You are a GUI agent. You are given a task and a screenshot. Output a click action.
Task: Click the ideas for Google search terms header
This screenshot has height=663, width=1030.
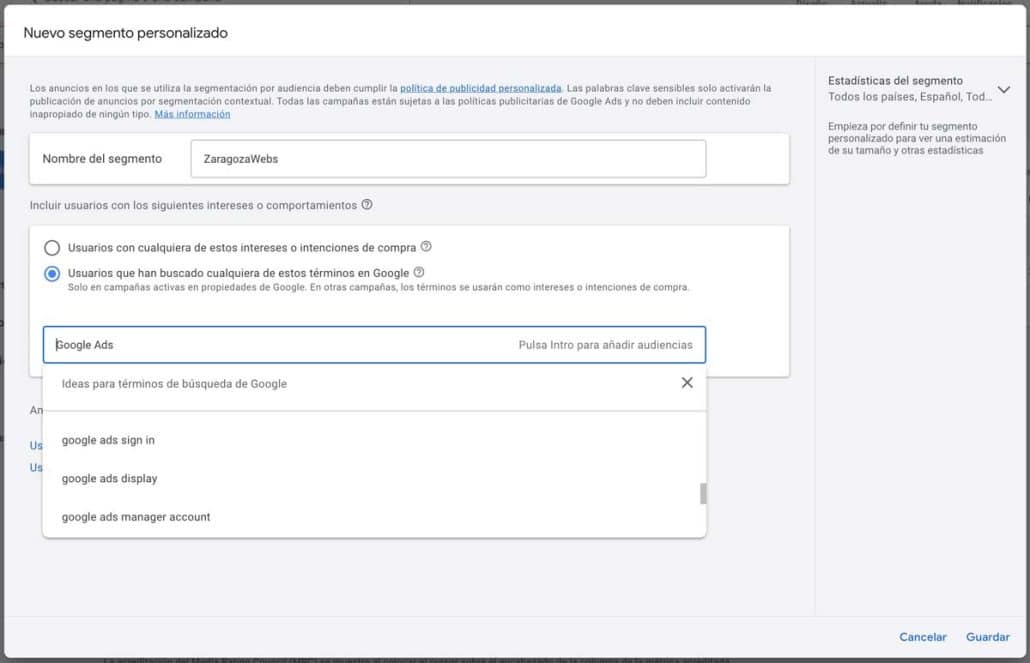coord(174,383)
